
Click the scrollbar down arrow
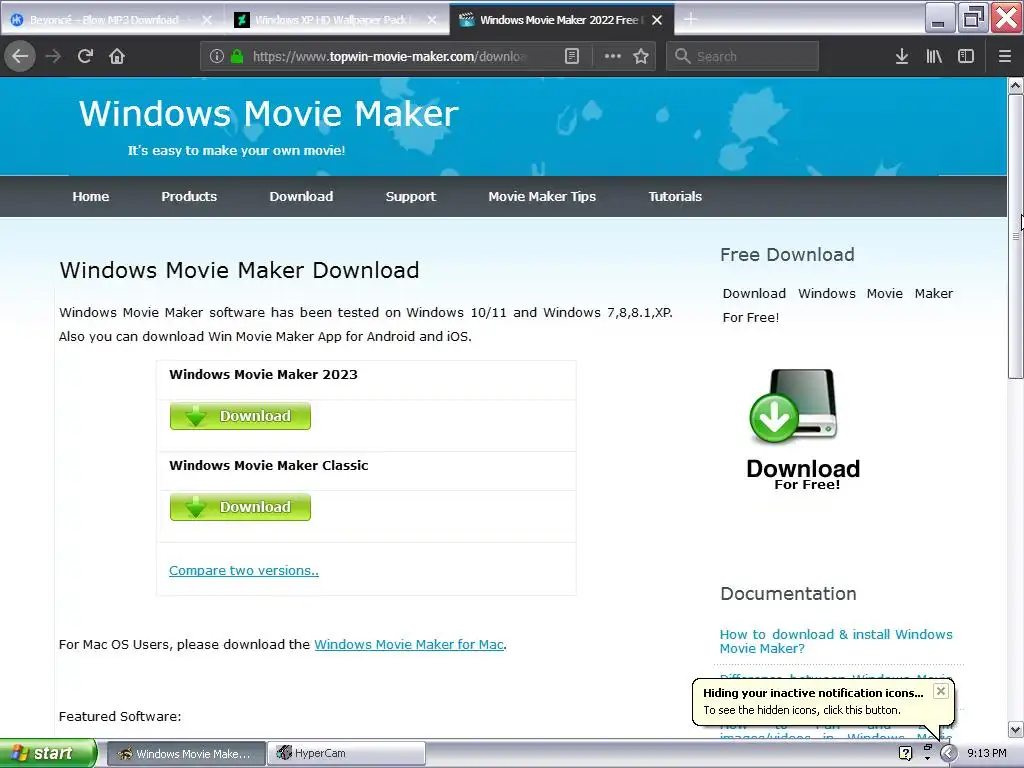point(1015,729)
